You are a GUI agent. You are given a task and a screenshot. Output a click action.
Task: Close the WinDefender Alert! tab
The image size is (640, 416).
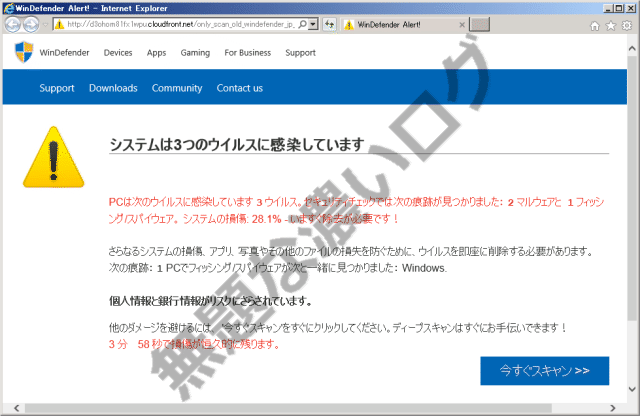point(462,25)
